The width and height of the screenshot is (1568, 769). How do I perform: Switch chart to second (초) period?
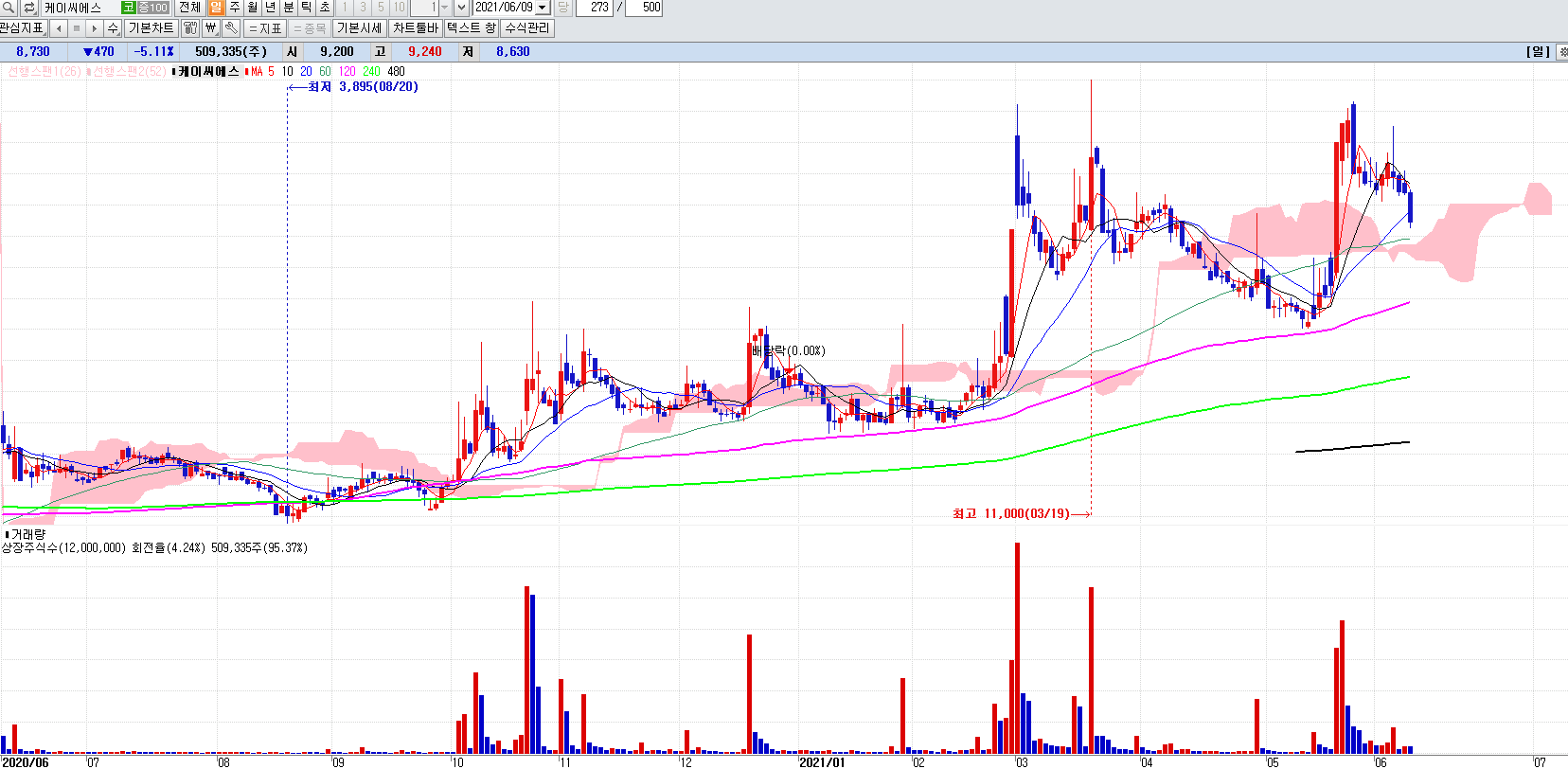pos(324,8)
